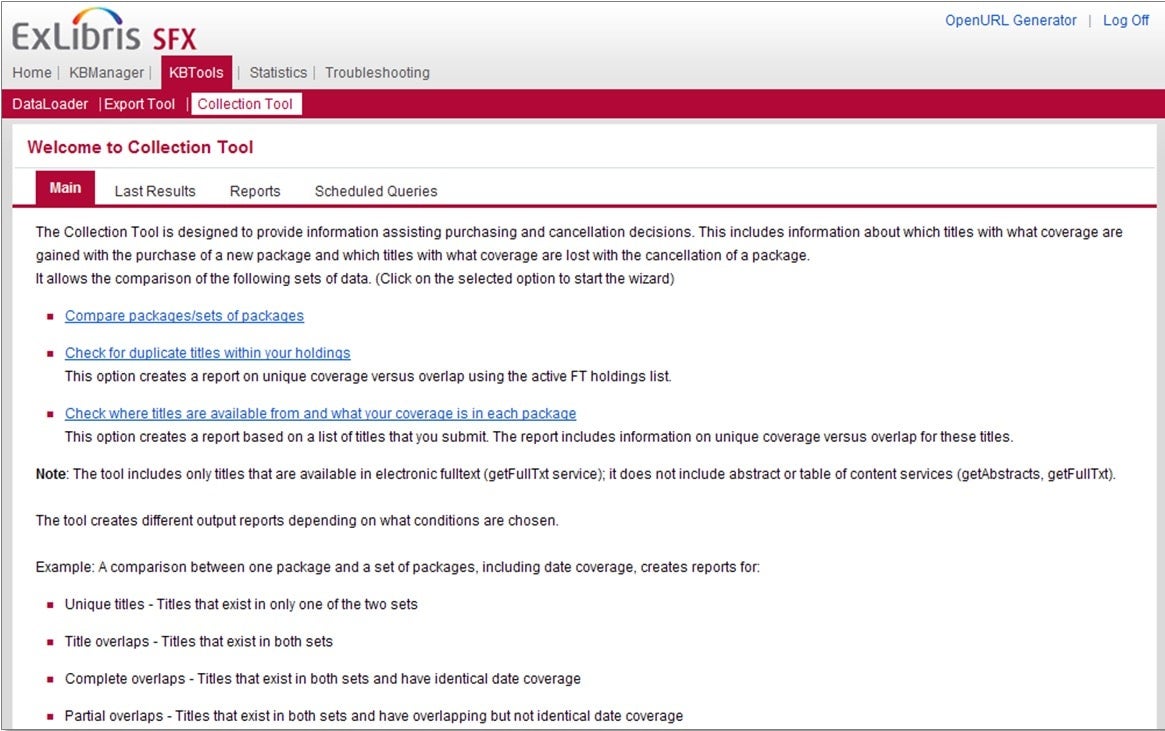Open DataLoader in the submenu bar
The image size is (1165, 731).
50,104
